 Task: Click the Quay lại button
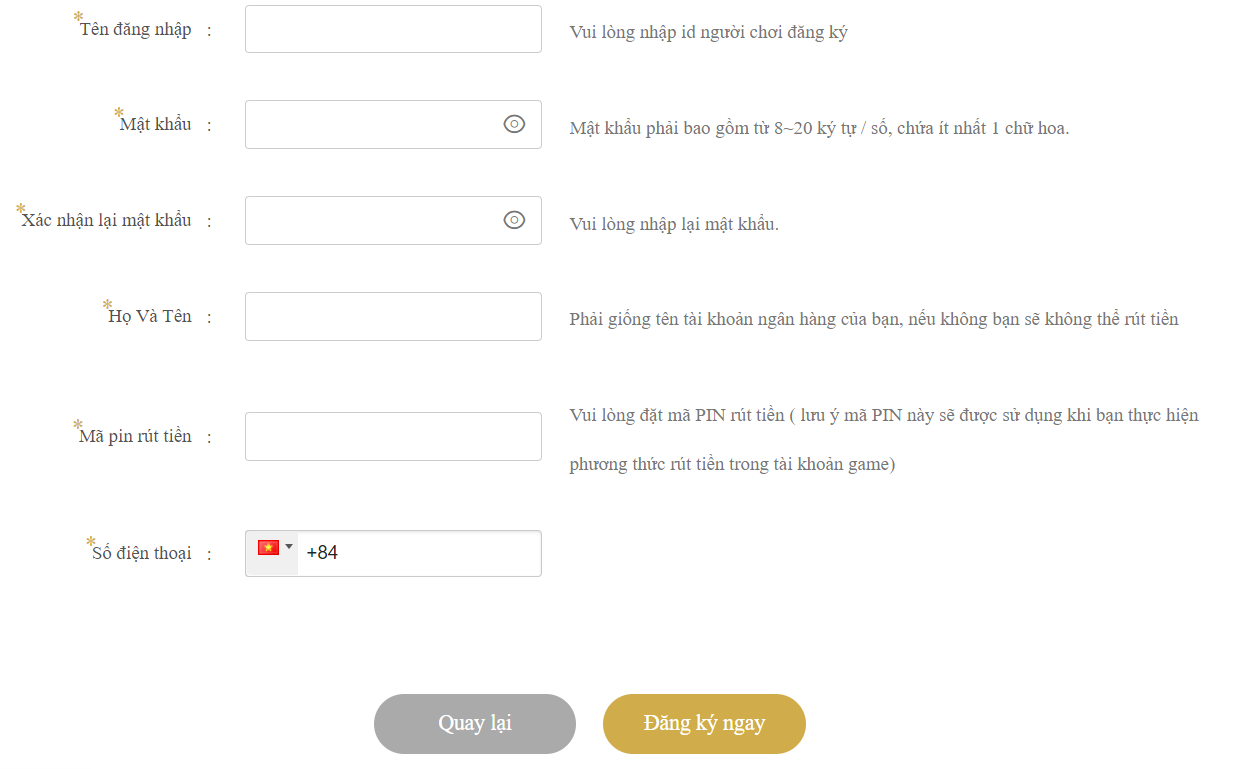(x=475, y=723)
